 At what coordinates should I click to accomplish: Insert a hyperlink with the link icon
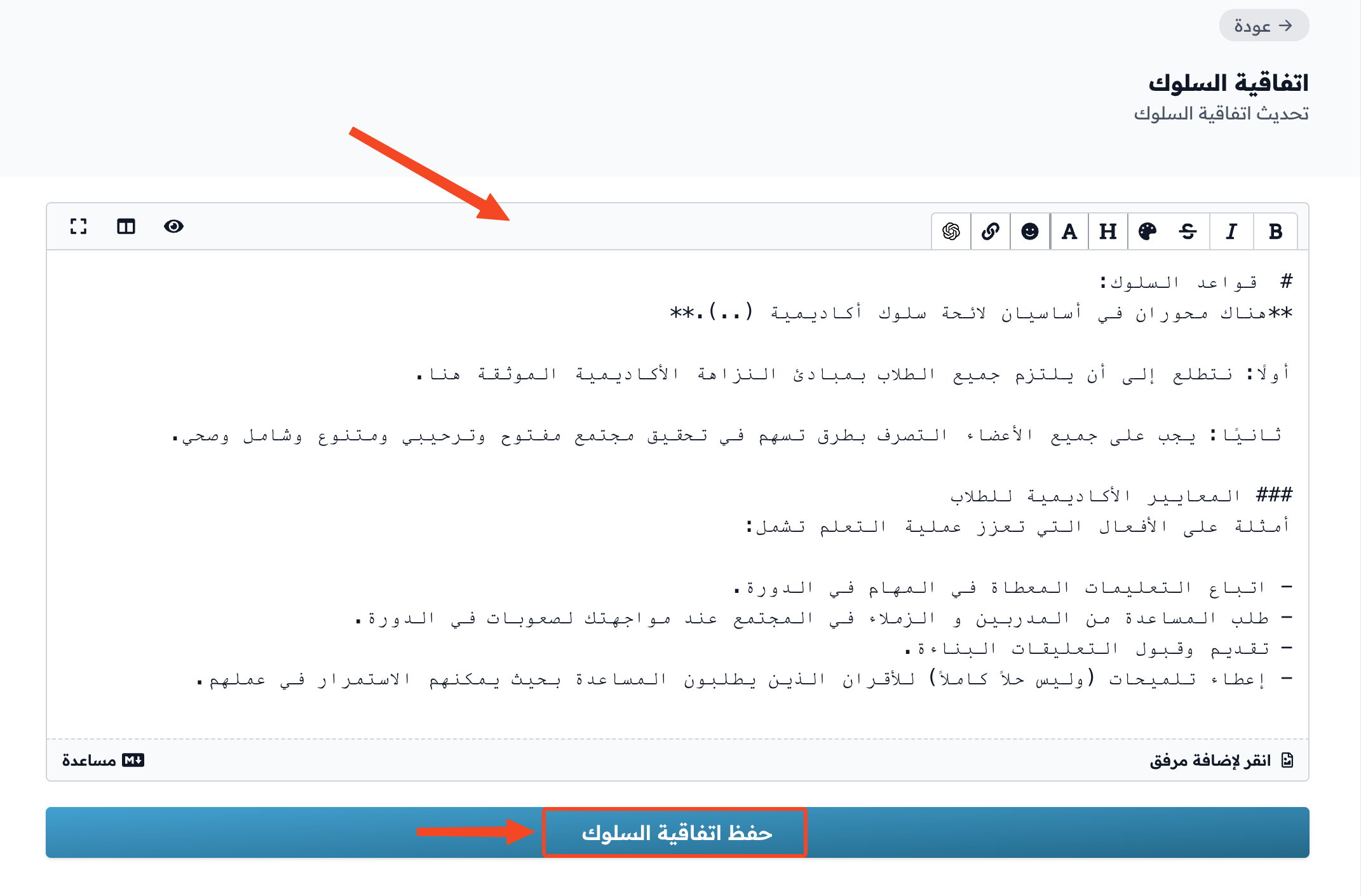[x=991, y=232]
